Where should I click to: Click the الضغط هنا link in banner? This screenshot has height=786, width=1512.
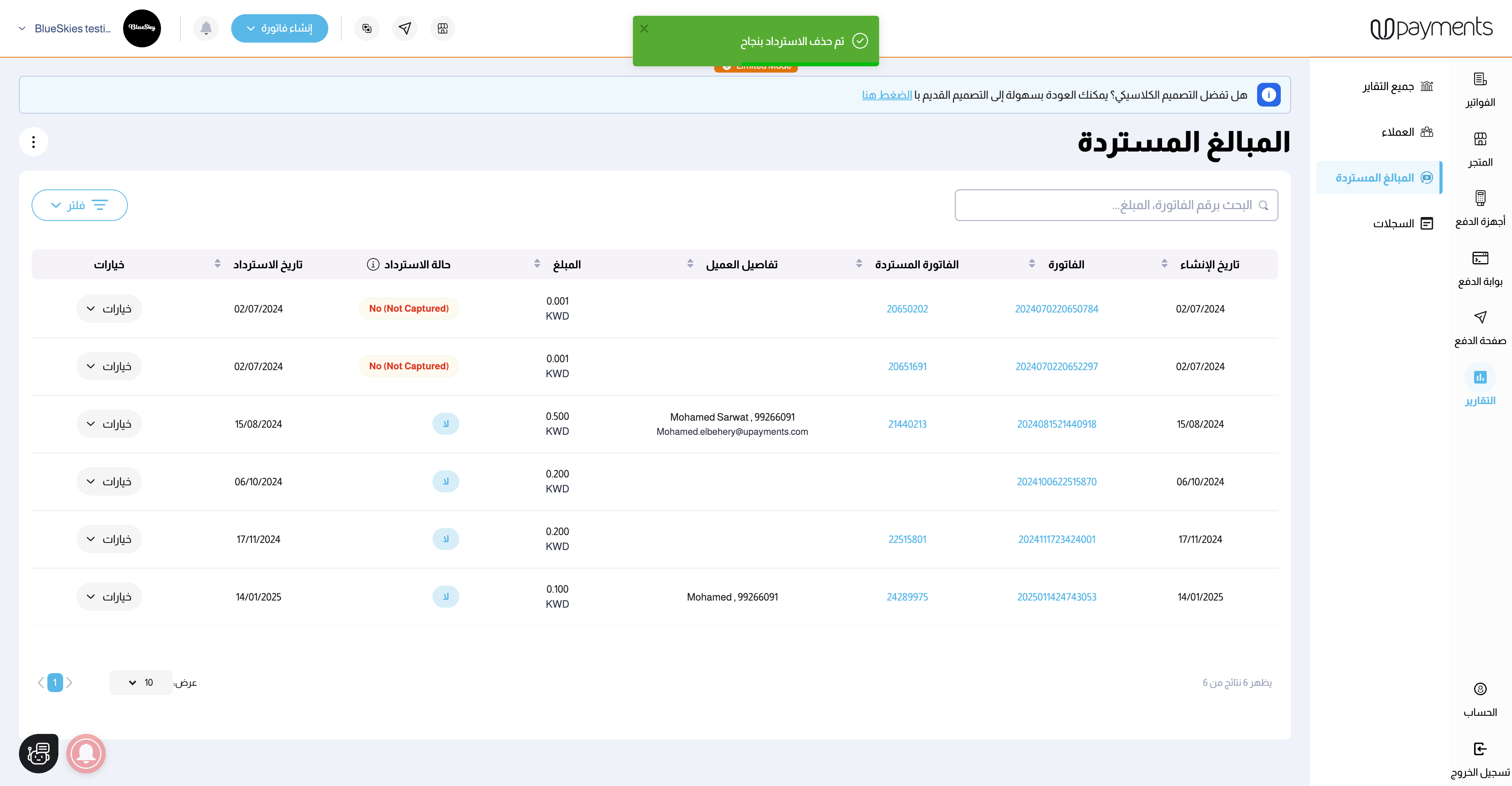pyautogui.click(x=886, y=95)
